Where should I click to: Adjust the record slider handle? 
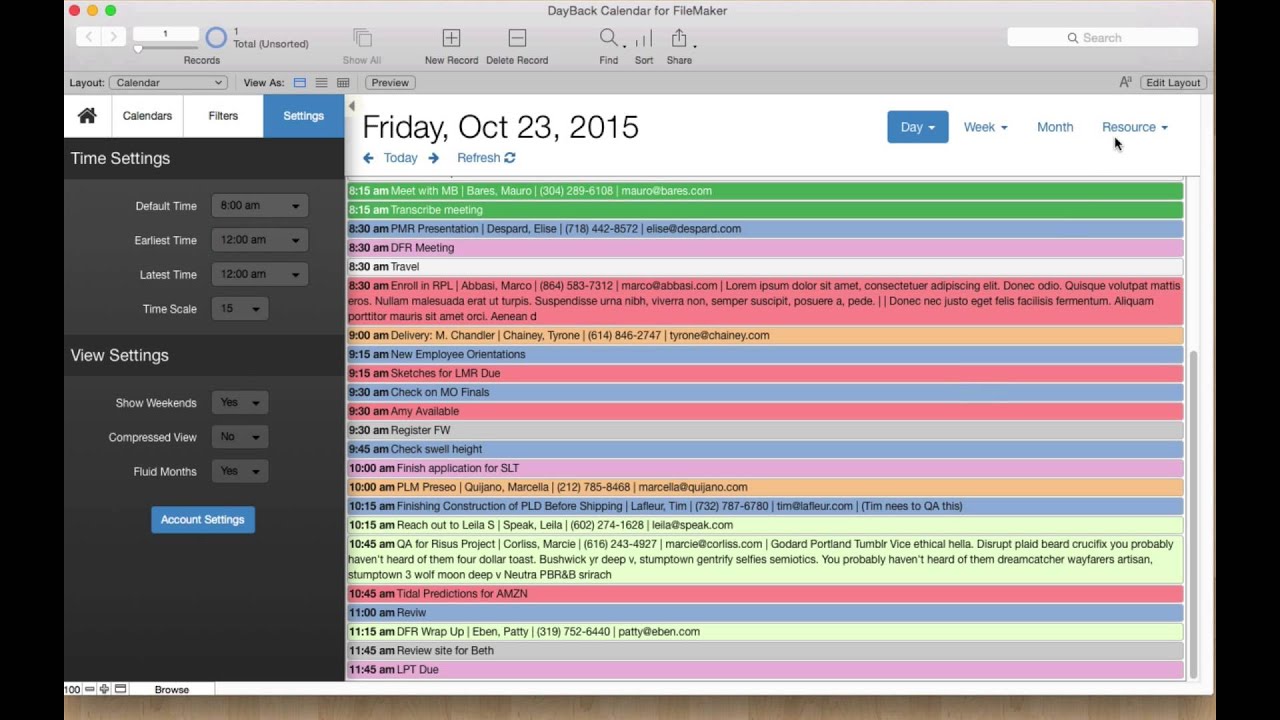pyautogui.click(x=138, y=49)
